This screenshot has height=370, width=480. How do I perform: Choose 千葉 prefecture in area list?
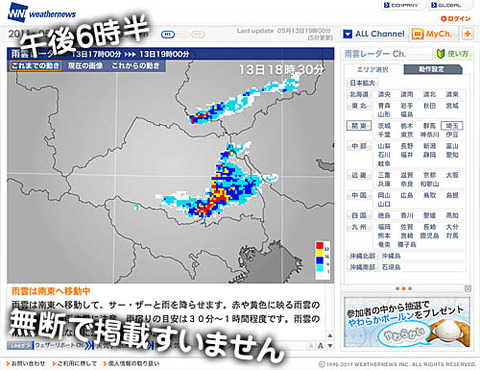(x=384, y=135)
